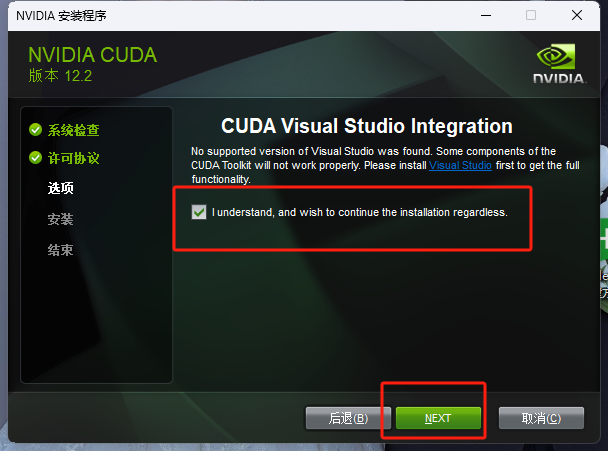Select the 安装 step in sidebar
The image size is (608, 451).
[x=60, y=219]
